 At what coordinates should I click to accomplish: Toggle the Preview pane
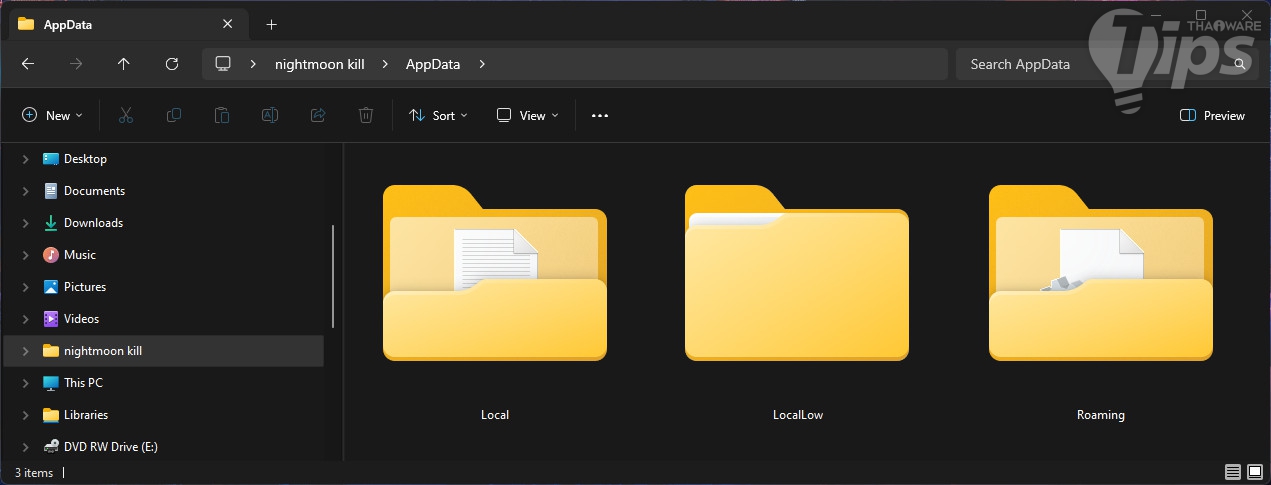(x=1213, y=116)
